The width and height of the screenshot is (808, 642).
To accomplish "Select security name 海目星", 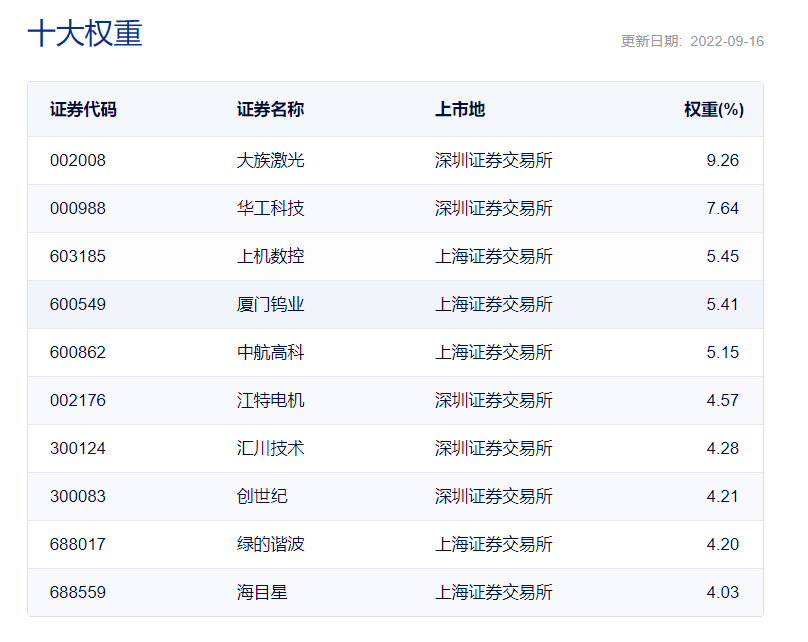I will 262,592.
